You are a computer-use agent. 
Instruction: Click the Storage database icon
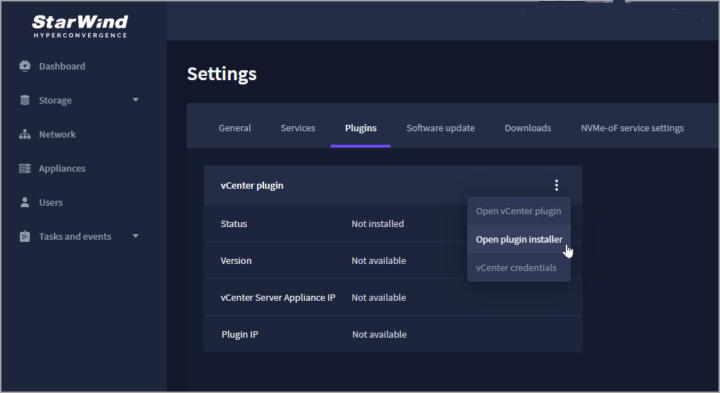(25, 100)
